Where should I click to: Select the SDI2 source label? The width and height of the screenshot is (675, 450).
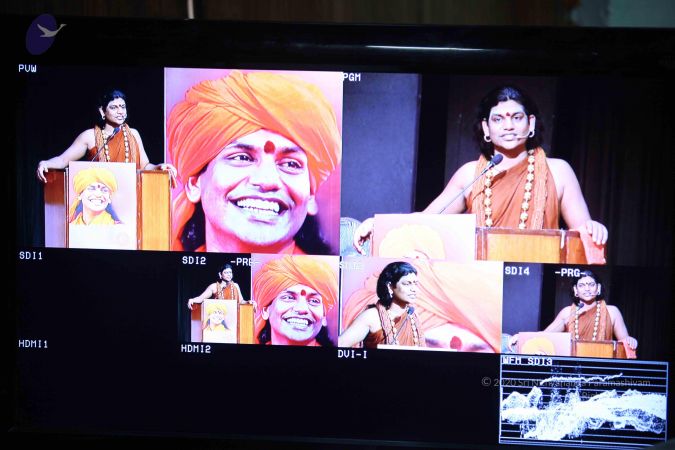[x=194, y=260]
